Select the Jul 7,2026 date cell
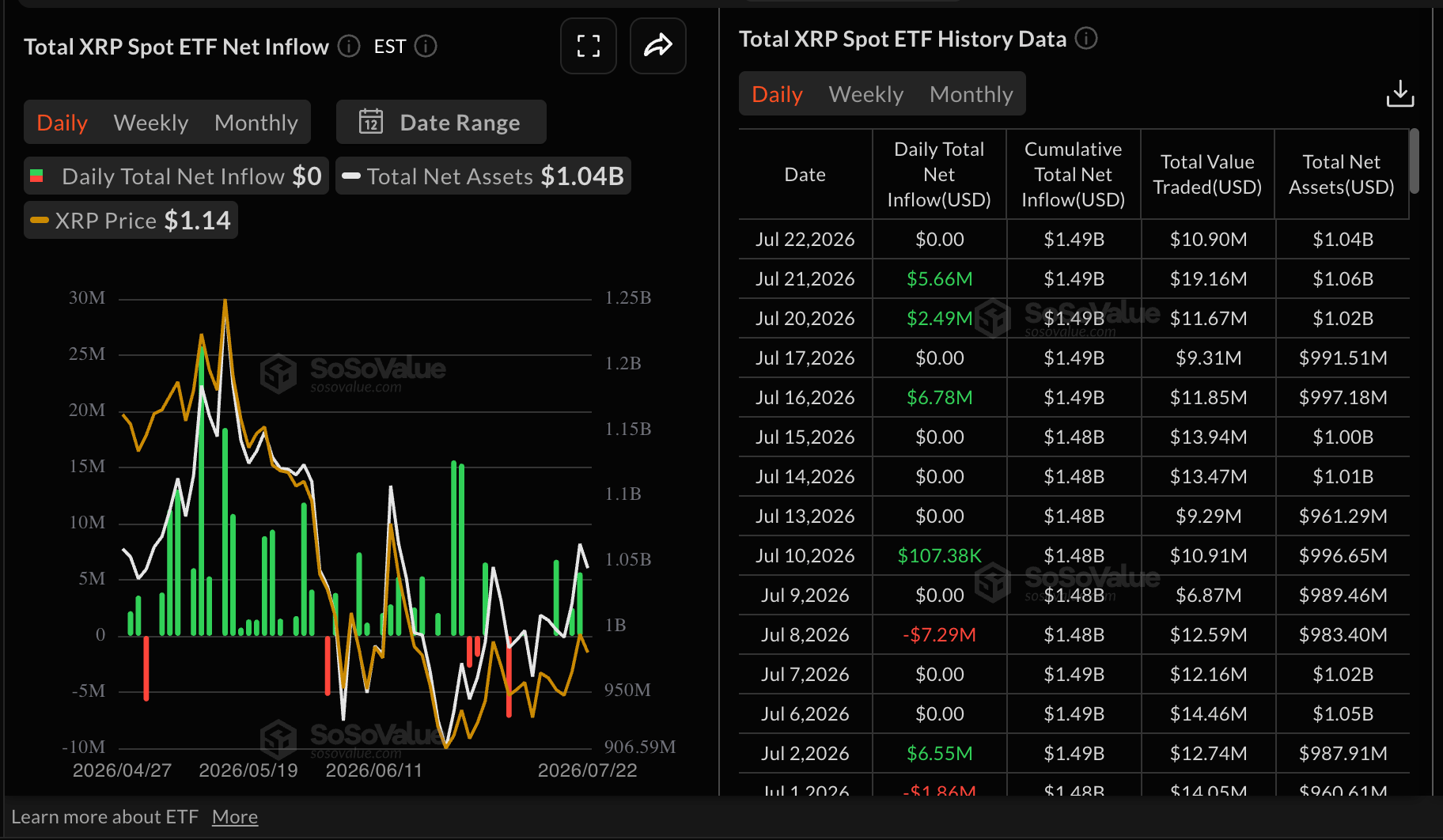This screenshot has width=1443, height=840. click(805, 674)
